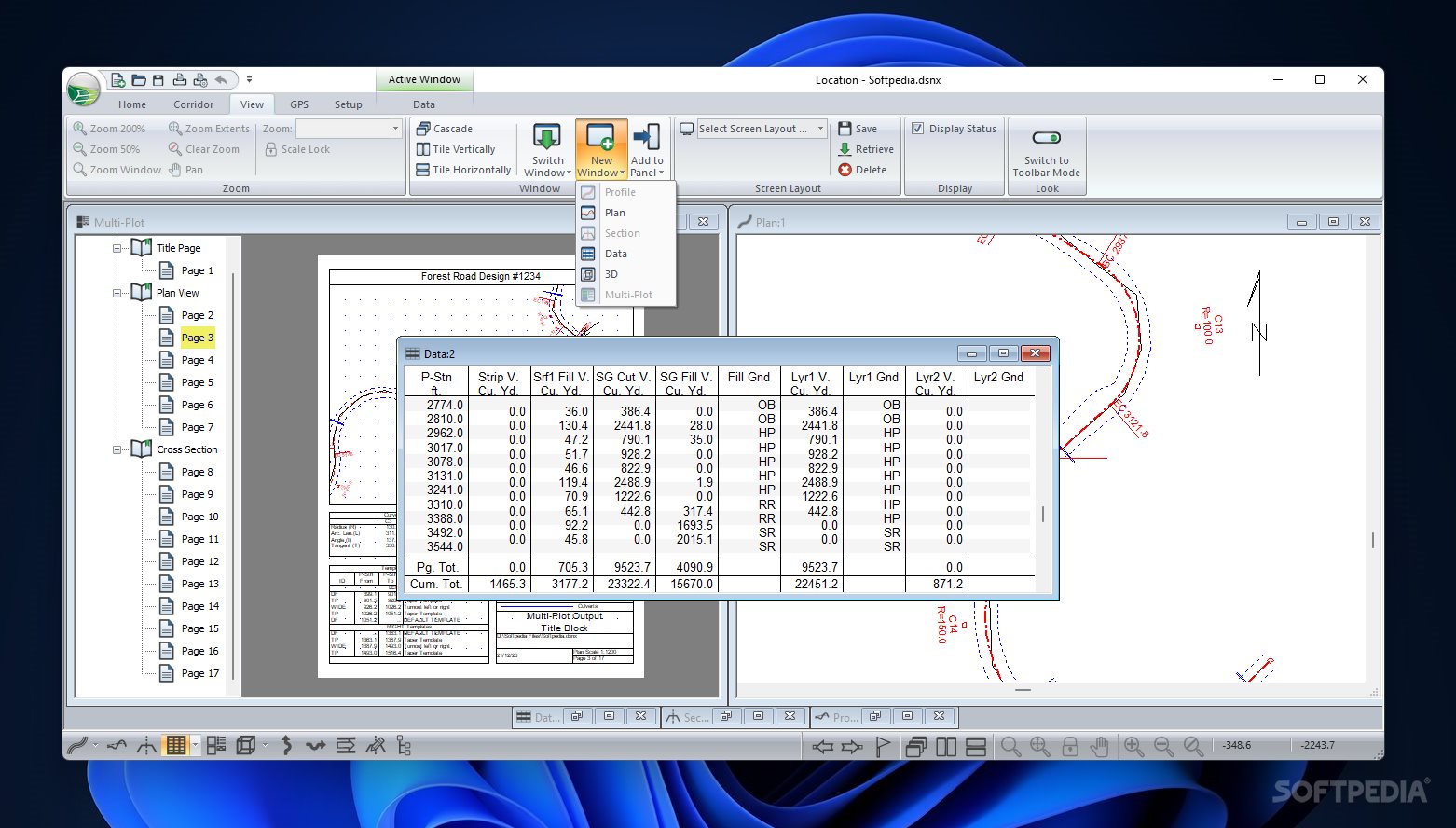Click the application orb button

click(83, 90)
